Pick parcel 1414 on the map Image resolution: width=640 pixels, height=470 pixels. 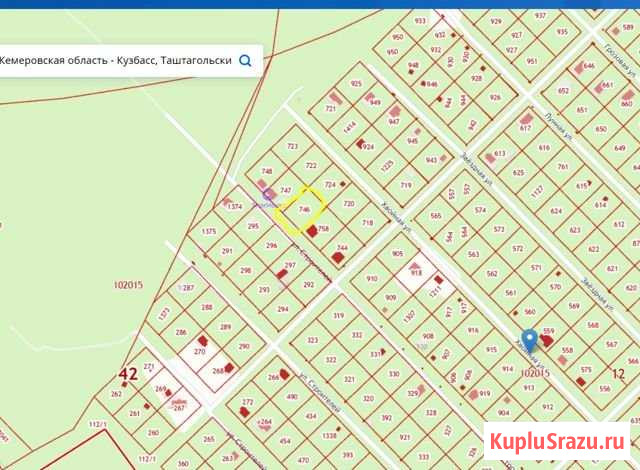pos(350,127)
